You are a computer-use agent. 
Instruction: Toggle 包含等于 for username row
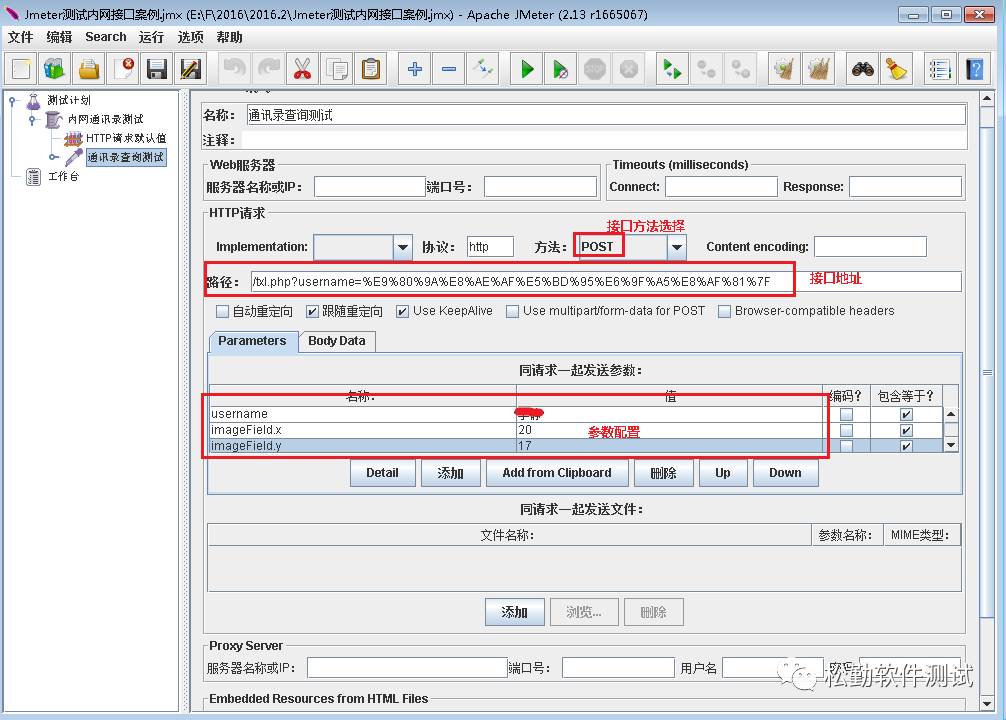(906, 415)
